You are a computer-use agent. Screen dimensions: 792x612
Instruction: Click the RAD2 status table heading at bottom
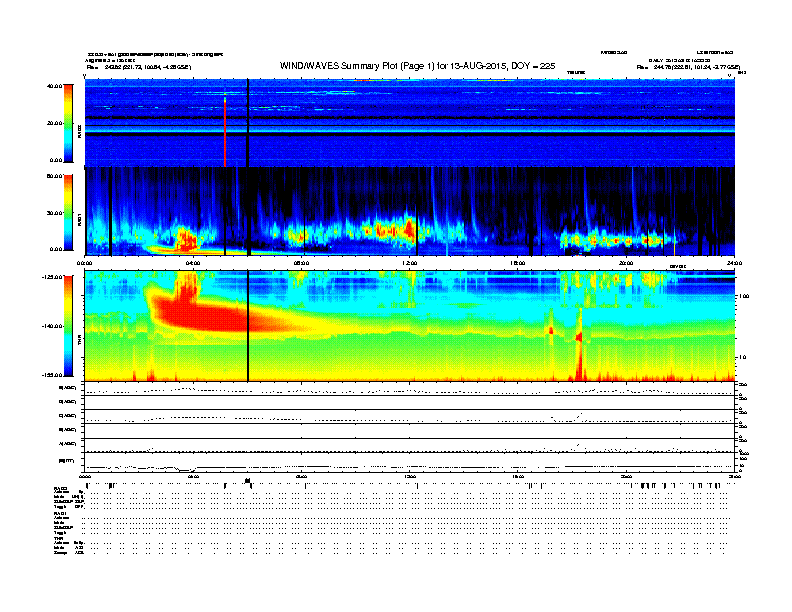pyautogui.click(x=61, y=488)
